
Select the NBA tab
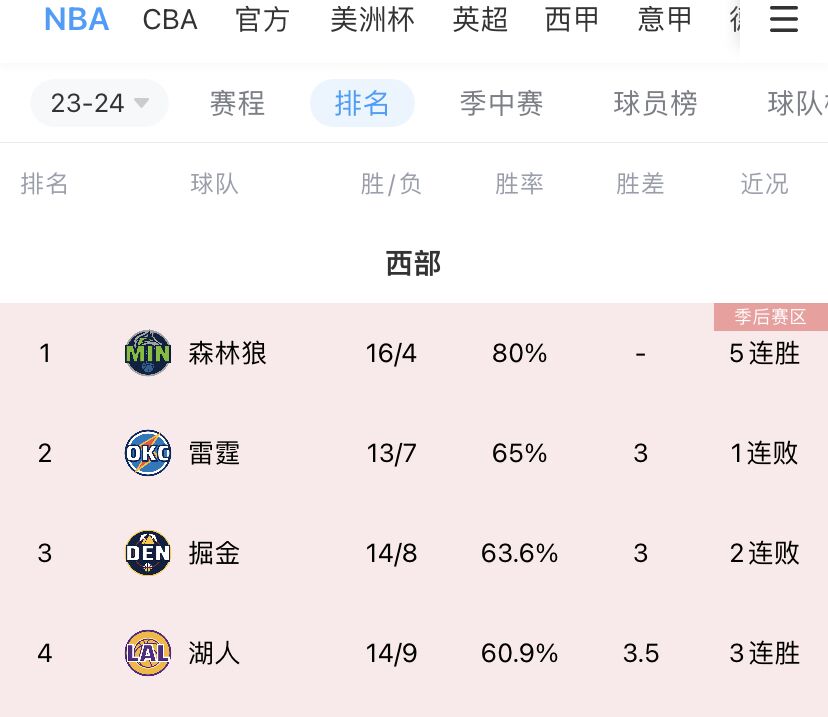click(77, 20)
